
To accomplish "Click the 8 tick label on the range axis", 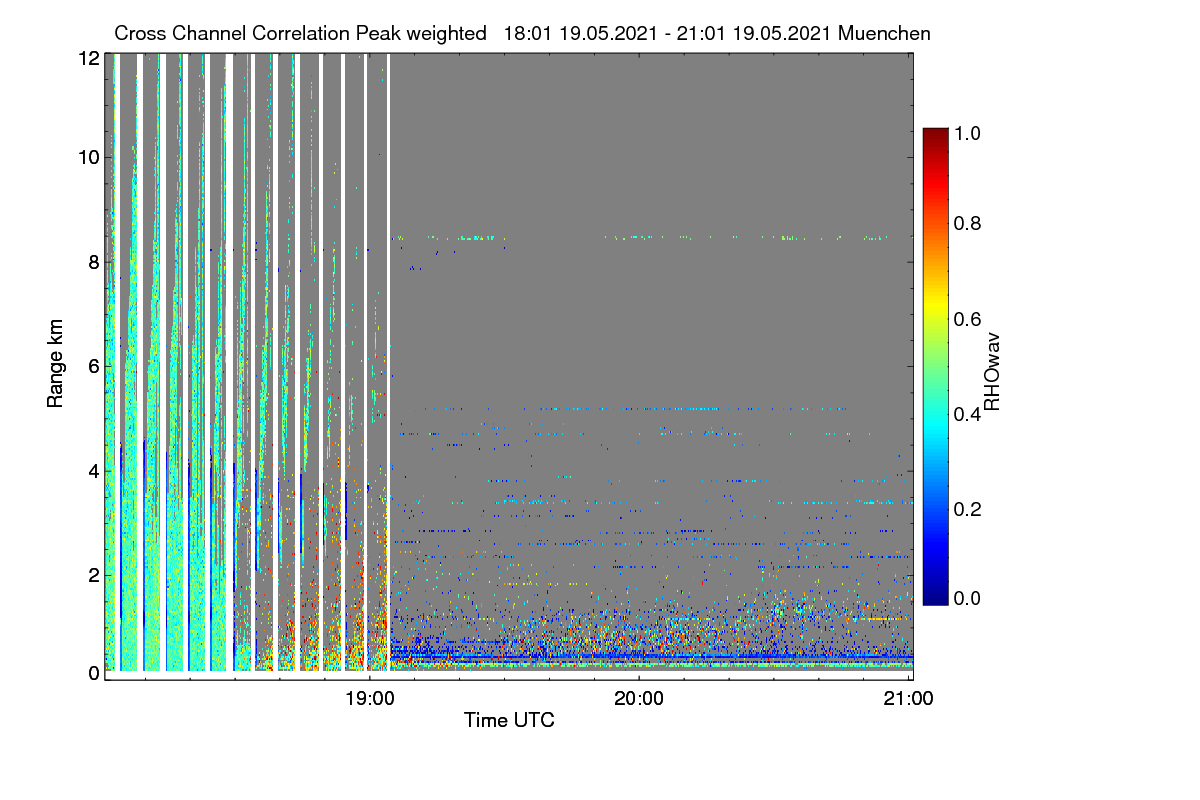I will [93, 262].
